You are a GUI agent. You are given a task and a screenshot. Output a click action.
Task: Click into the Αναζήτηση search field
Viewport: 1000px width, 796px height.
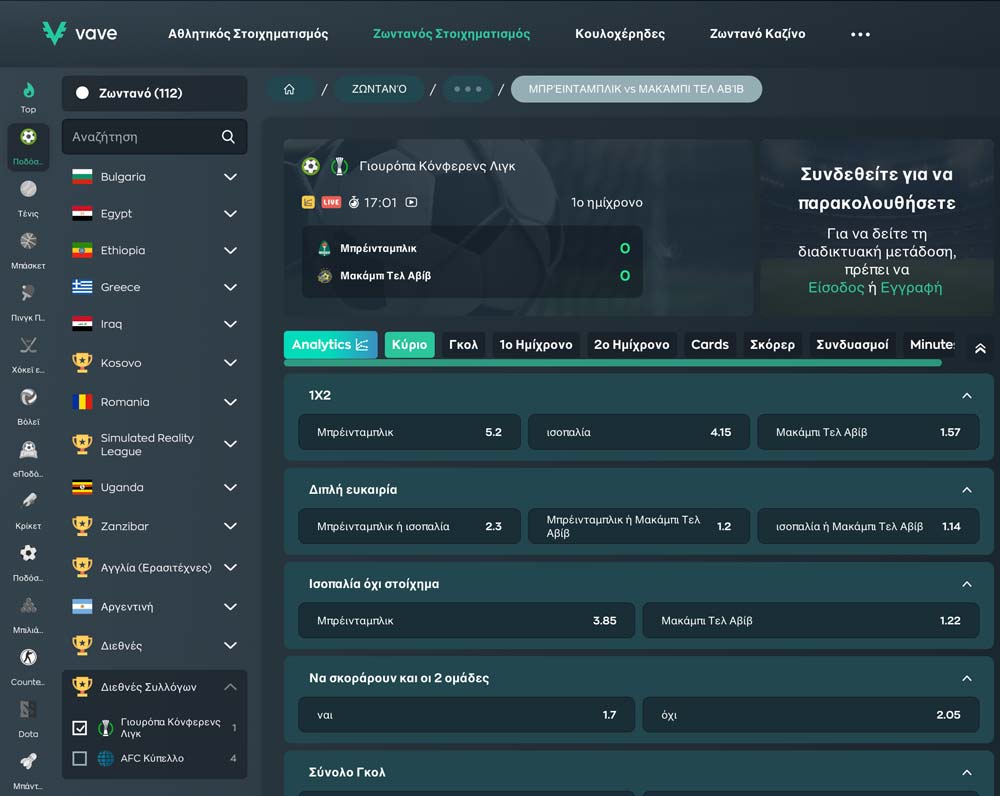click(140, 137)
